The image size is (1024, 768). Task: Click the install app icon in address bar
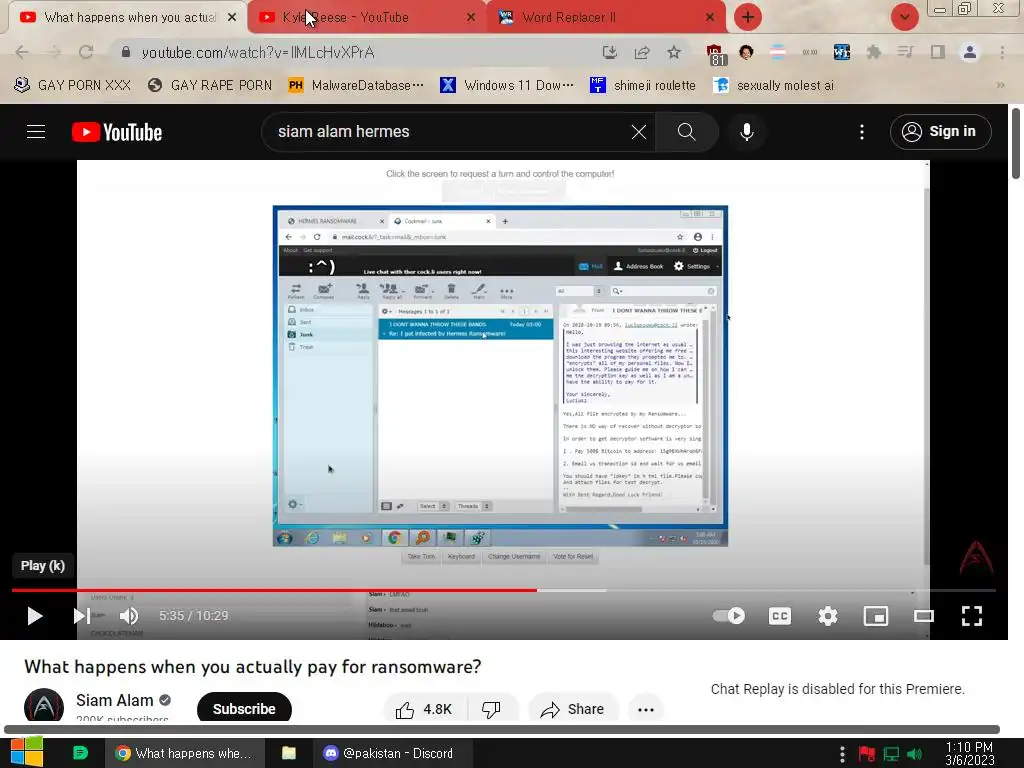coord(609,52)
